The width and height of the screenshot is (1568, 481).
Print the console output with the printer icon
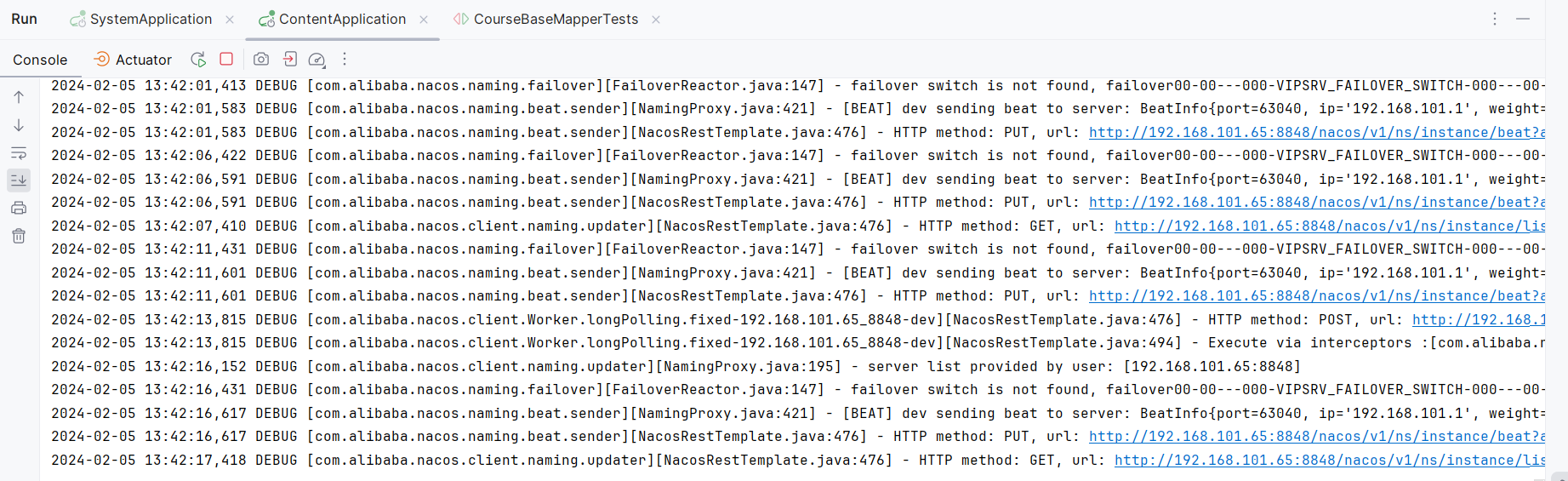[19, 208]
